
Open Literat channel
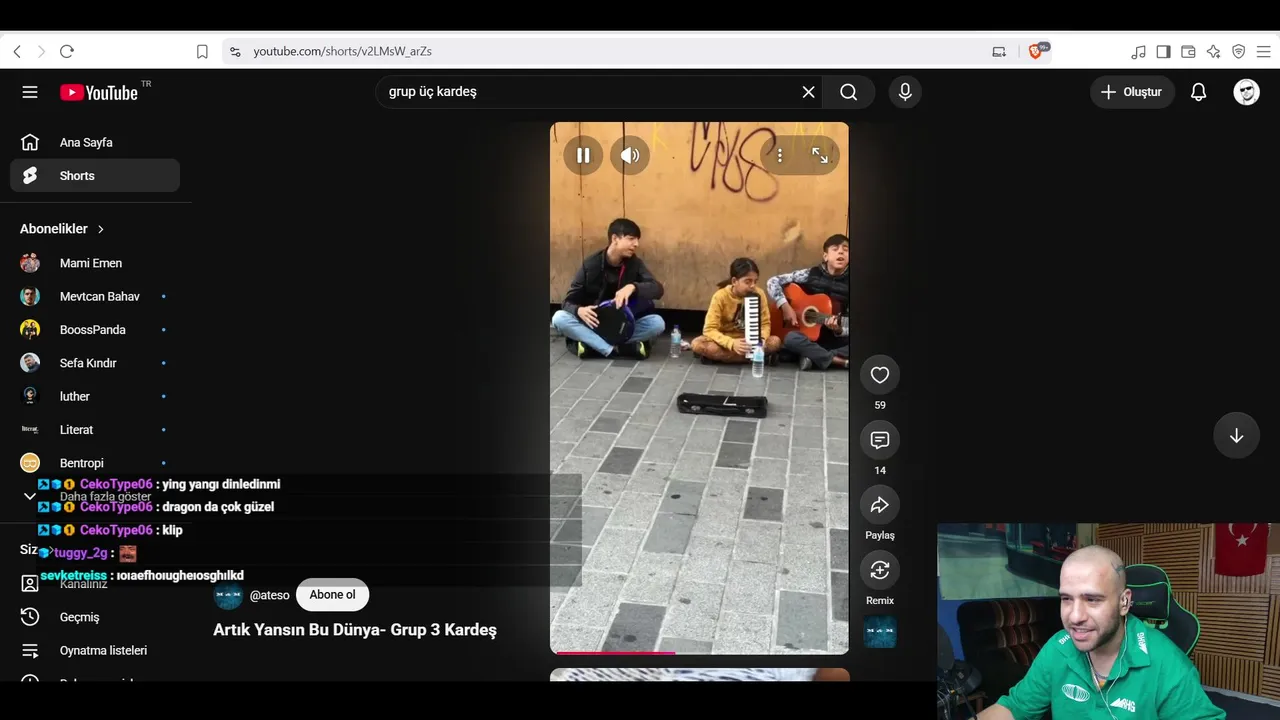click(x=95, y=430)
